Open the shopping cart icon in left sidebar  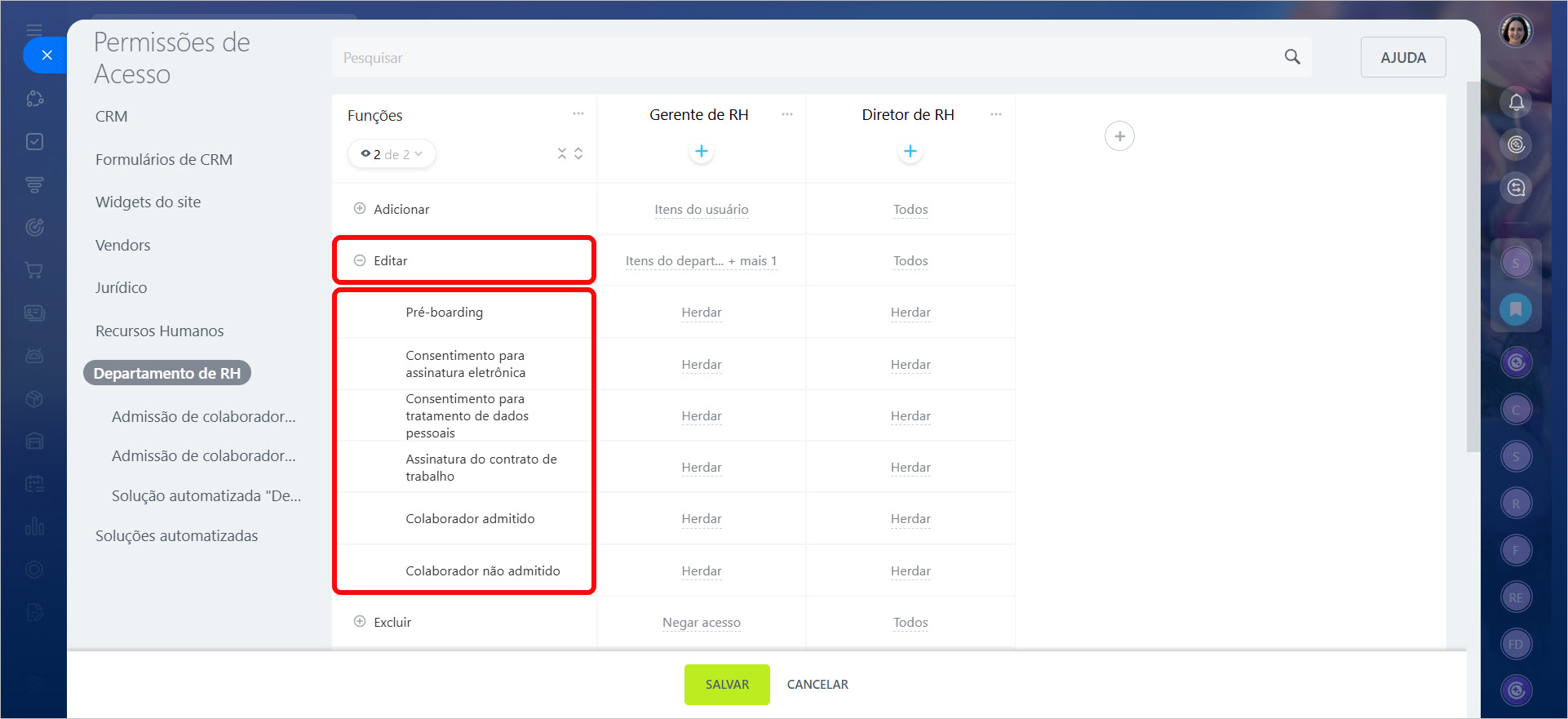[34, 269]
